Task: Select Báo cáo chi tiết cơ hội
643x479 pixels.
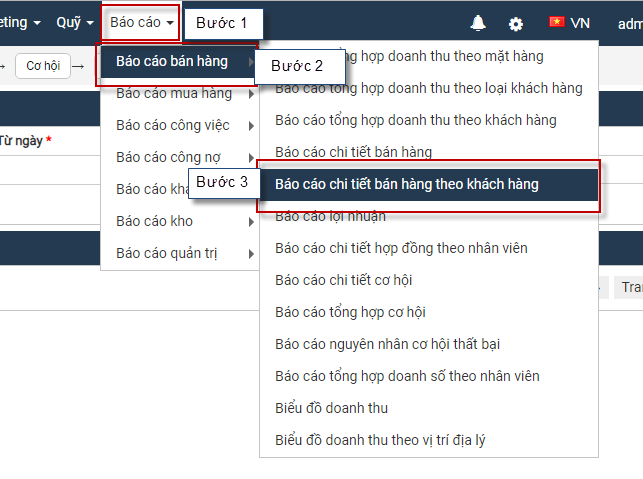Action: pyautogui.click(x=344, y=280)
